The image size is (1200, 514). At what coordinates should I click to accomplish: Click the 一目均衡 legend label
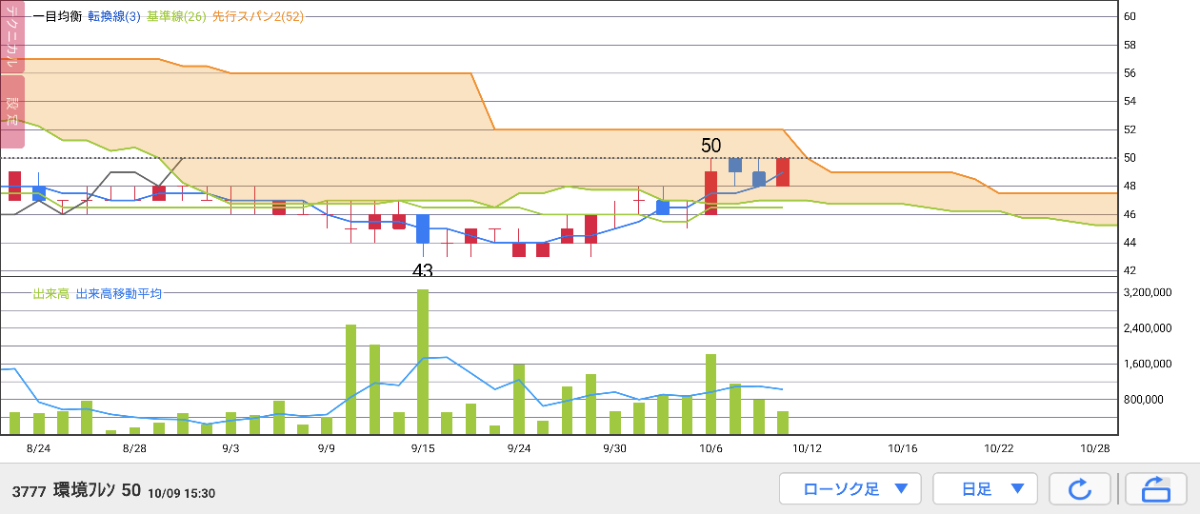56,17
